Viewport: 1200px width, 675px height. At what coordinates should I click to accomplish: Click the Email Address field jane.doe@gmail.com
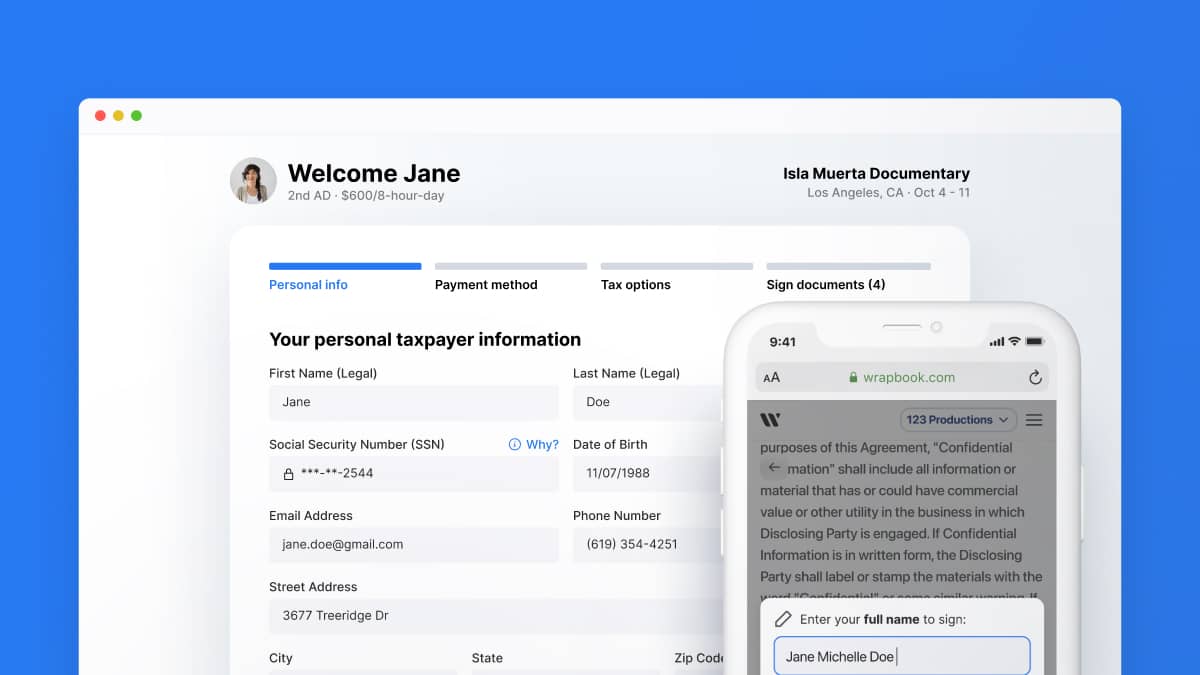coord(414,544)
